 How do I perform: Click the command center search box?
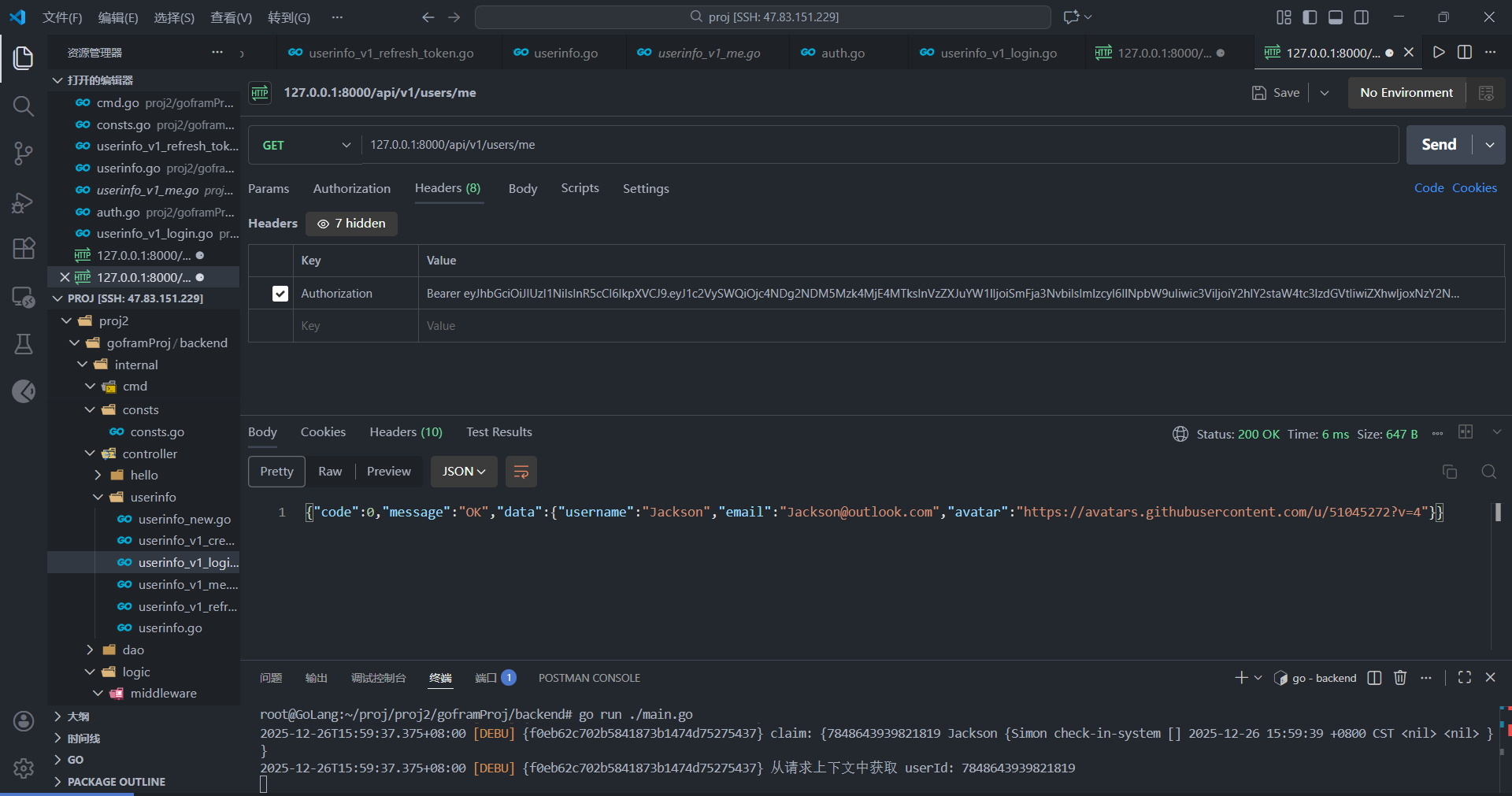tap(763, 17)
